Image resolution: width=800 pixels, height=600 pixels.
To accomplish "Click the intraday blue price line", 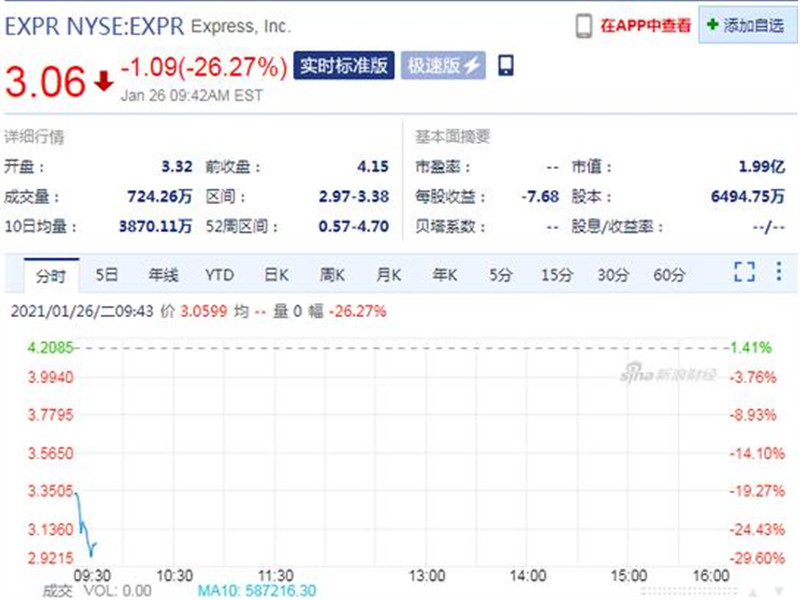I will tap(85, 526).
